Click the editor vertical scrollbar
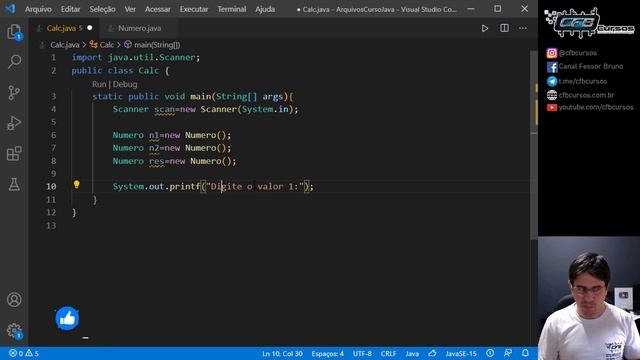The height and width of the screenshot is (360, 640). pyautogui.click(x=534, y=145)
